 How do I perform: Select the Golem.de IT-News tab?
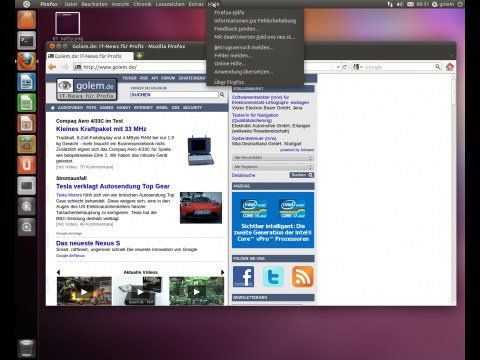pyautogui.click(x=90, y=56)
